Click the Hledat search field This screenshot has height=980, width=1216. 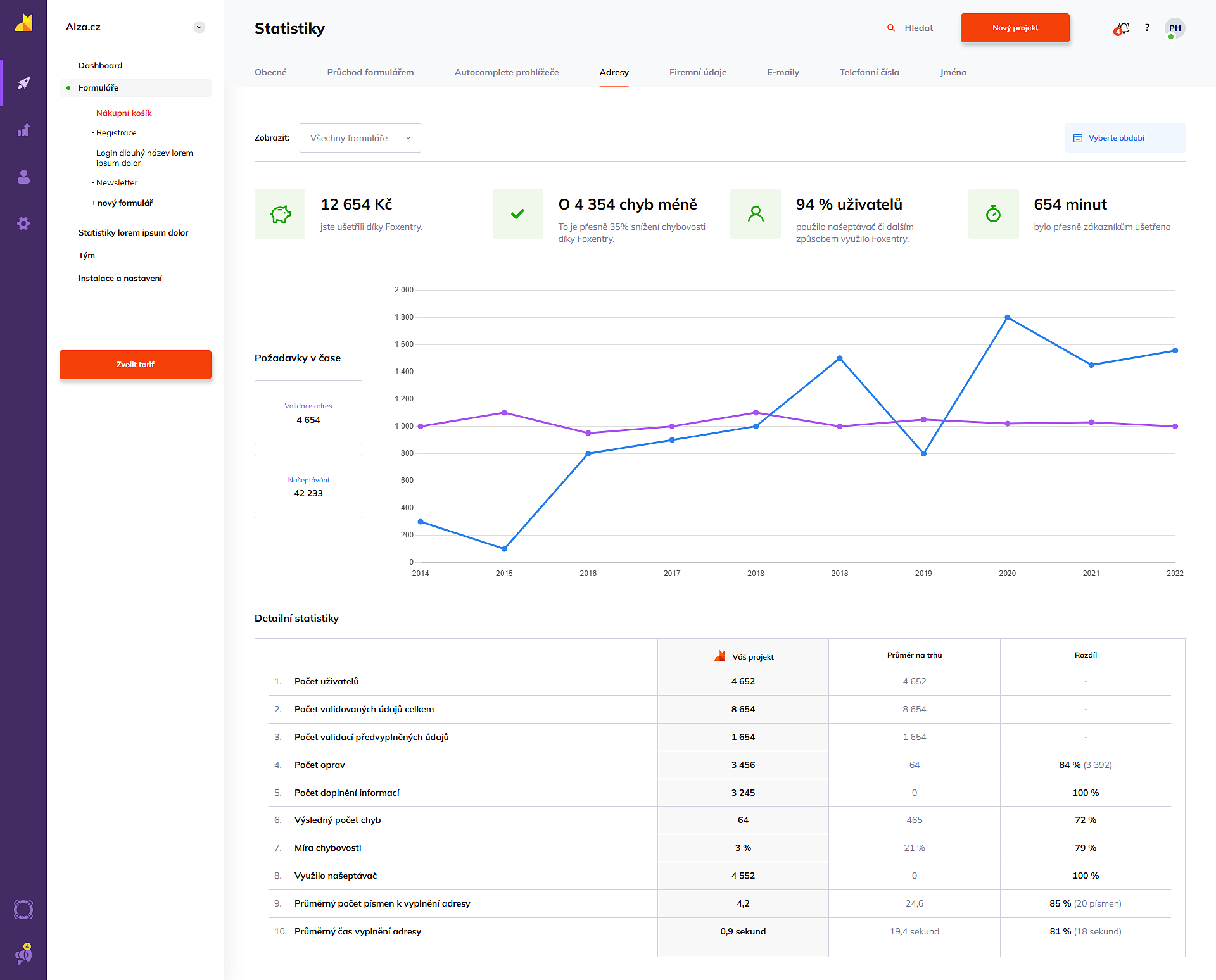[918, 28]
